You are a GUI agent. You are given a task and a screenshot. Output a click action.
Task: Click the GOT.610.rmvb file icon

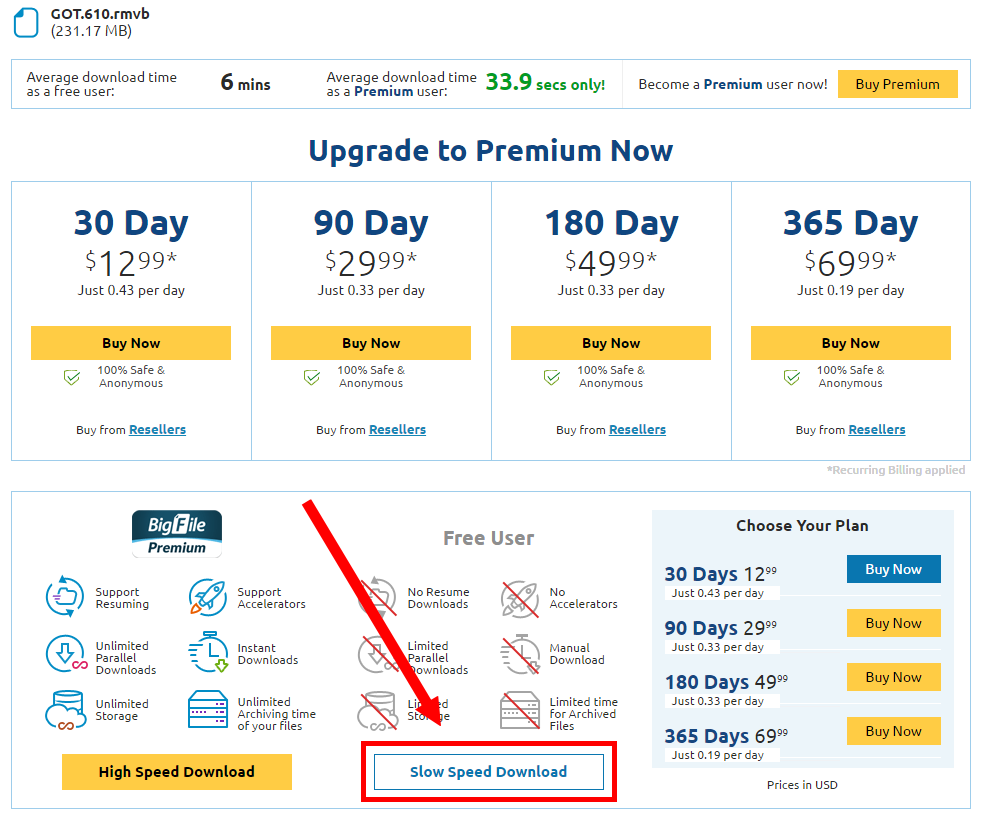(26, 23)
